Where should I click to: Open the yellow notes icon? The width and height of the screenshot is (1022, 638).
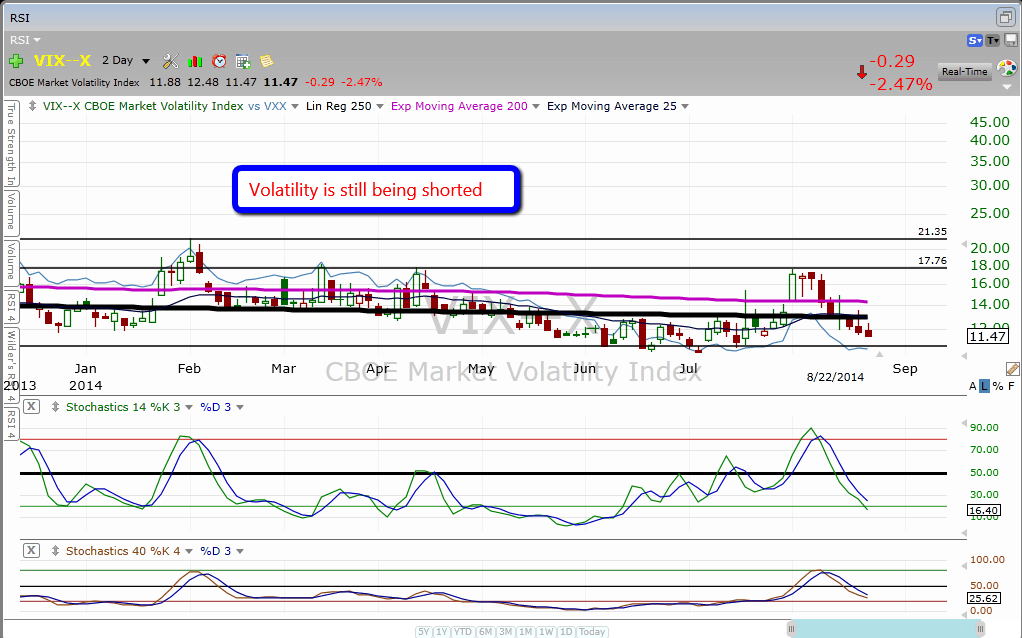click(x=266, y=61)
